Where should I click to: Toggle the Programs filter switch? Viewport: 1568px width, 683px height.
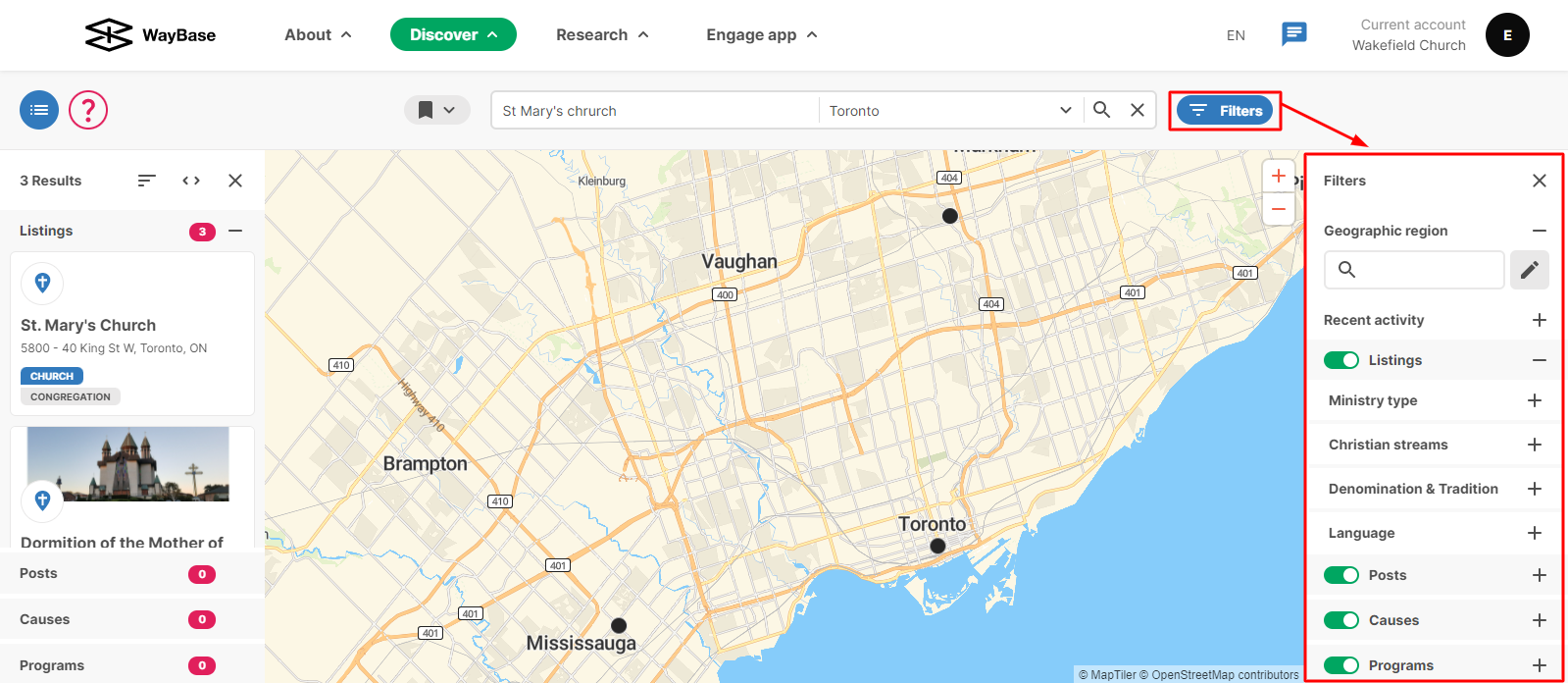pos(1341,665)
